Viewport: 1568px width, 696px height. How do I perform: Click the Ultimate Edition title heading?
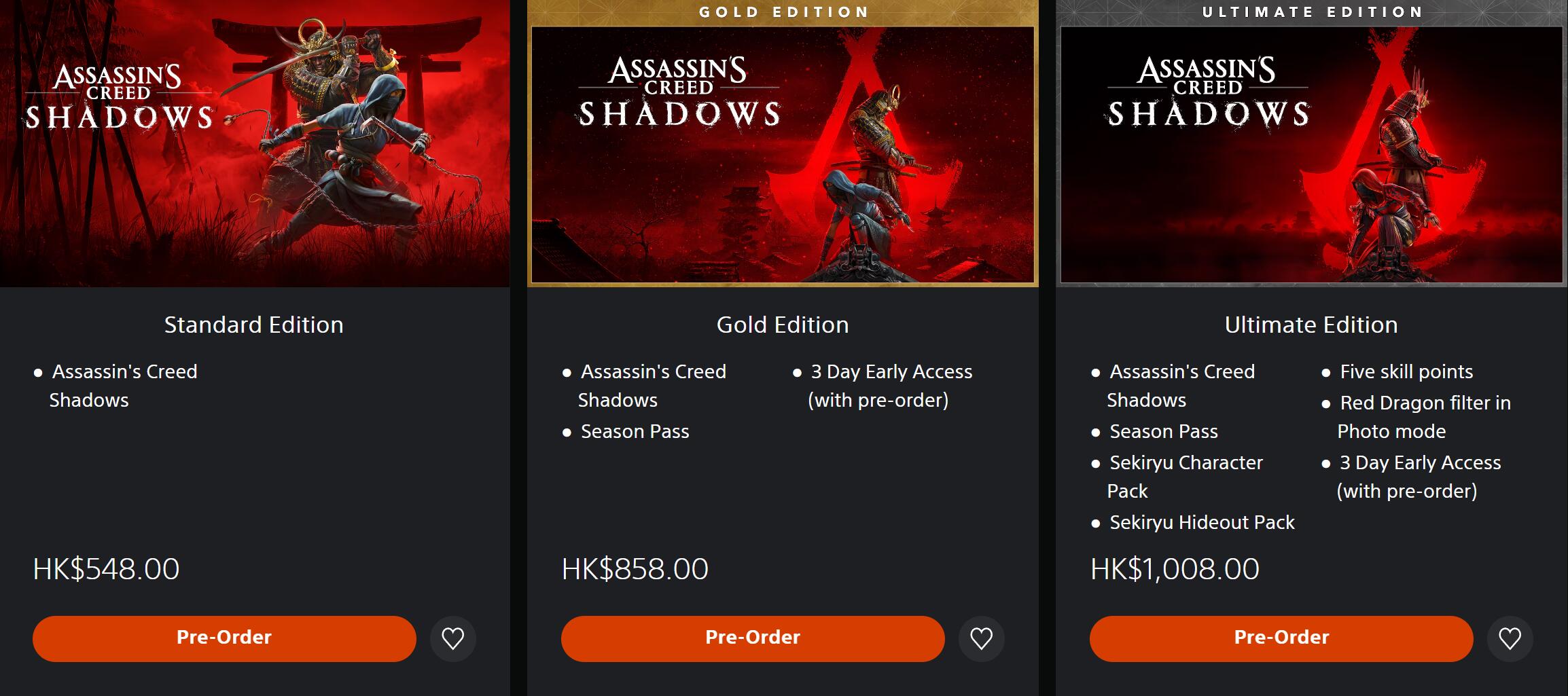click(x=1311, y=325)
